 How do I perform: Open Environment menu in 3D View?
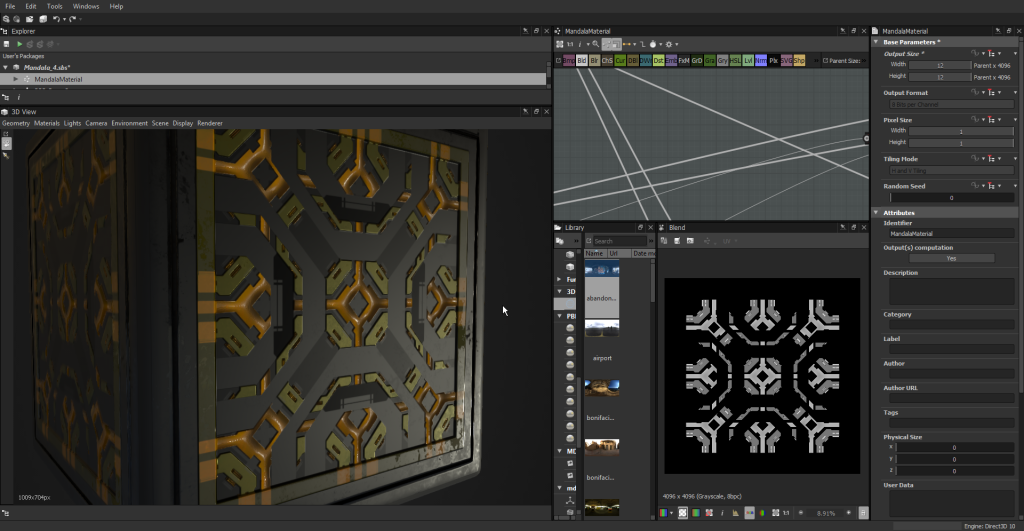[x=129, y=123]
